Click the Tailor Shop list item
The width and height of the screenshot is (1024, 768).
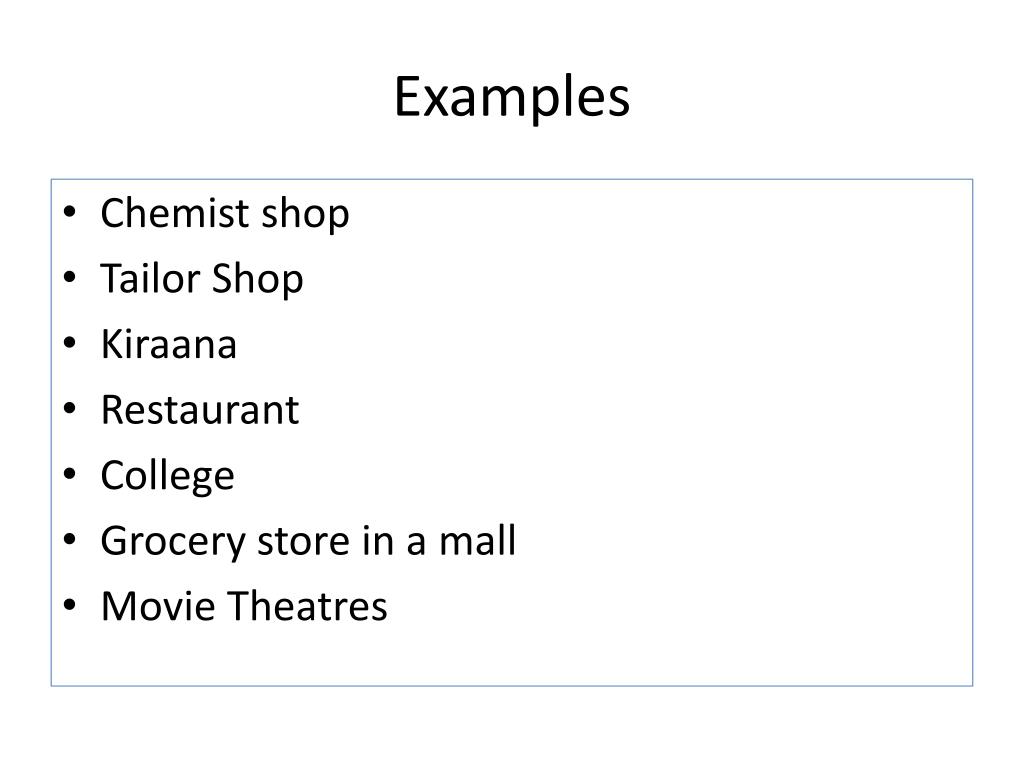202,279
